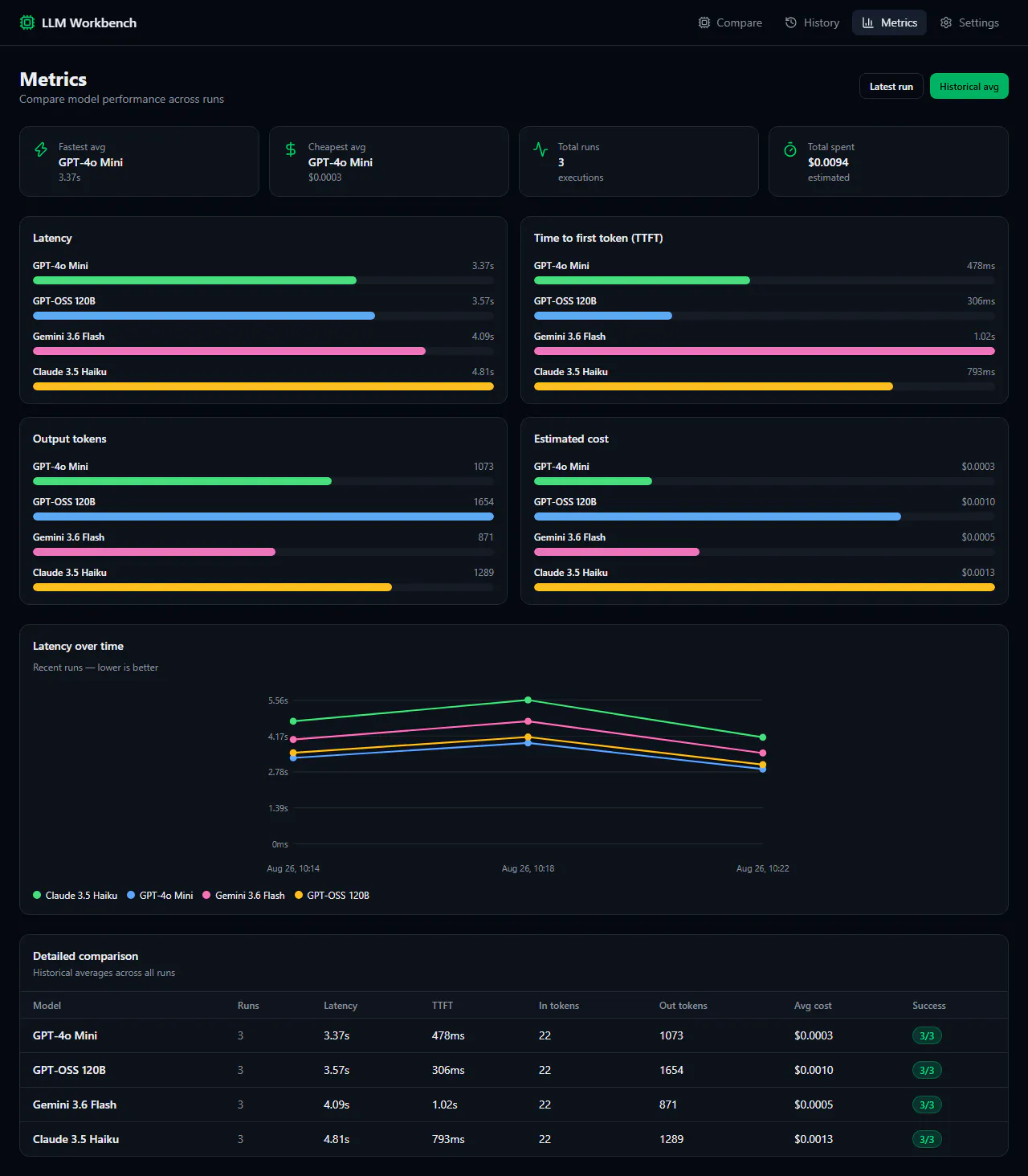Click the green chart point at Aug 26, 10:18
Image resolution: width=1028 pixels, height=1176 pixels.
(528, 700)
